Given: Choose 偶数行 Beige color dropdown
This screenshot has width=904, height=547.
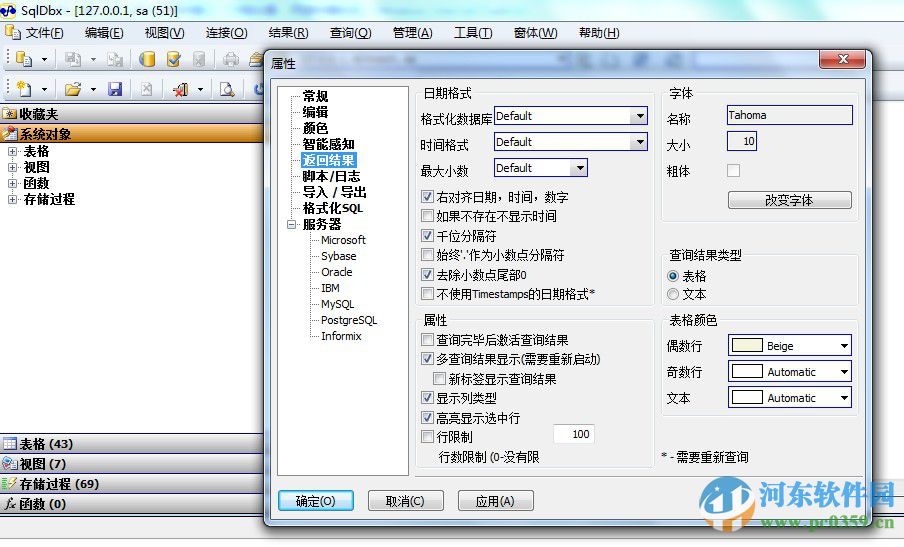Looking at the screenshot, I should click(x=789, y=346).
